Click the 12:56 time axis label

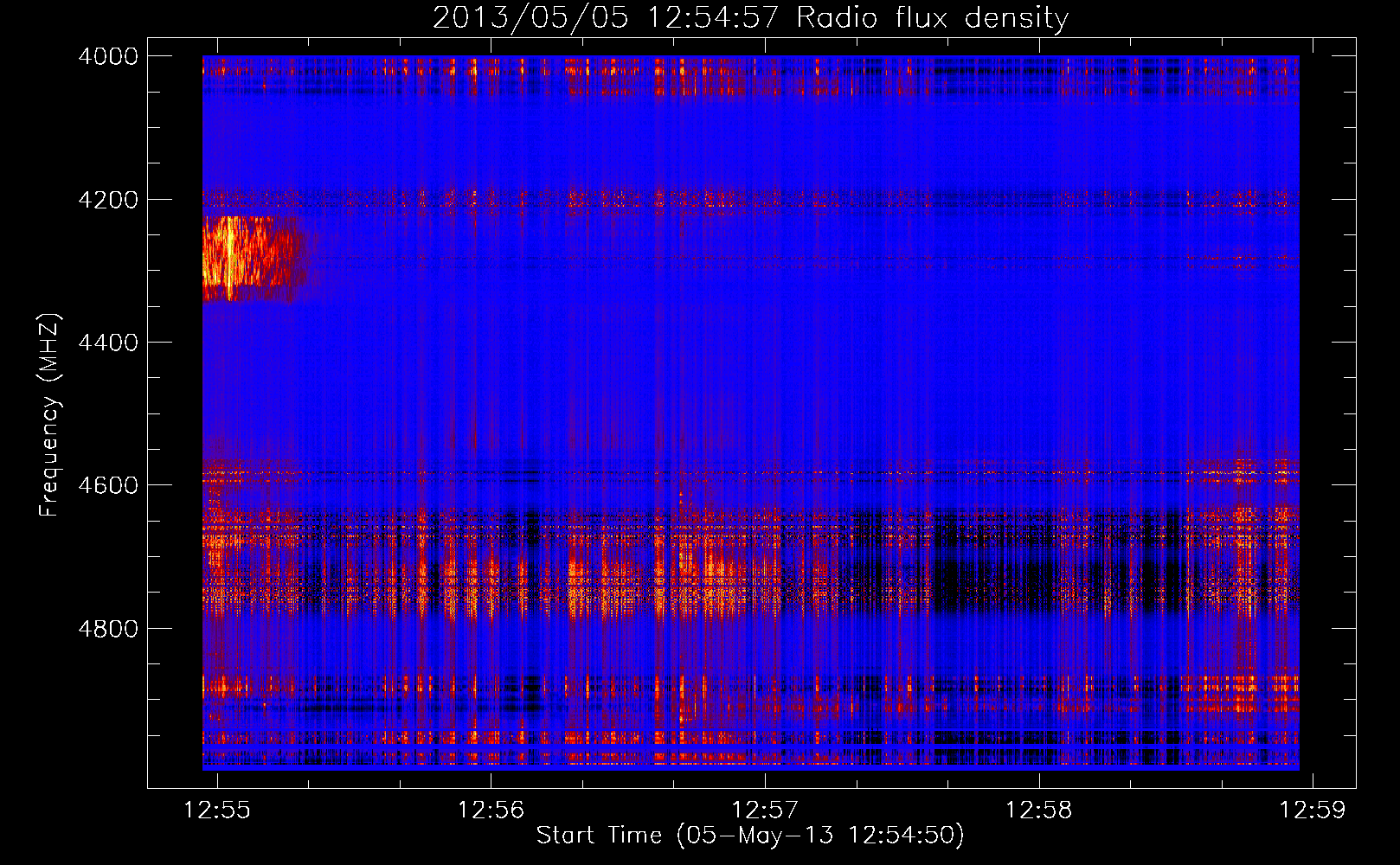click(x=491, y=810)
